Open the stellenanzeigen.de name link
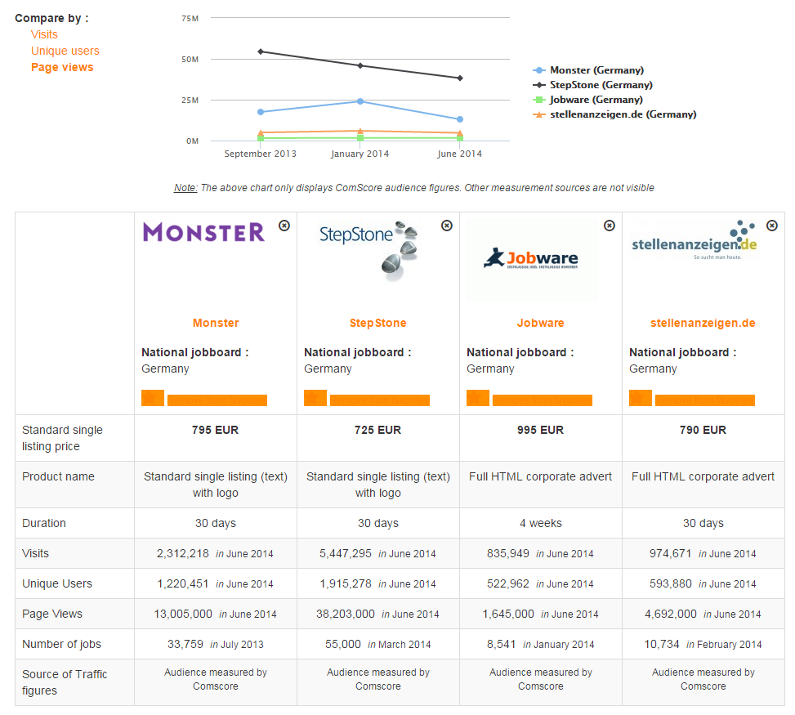 click(x=703, y=323)
